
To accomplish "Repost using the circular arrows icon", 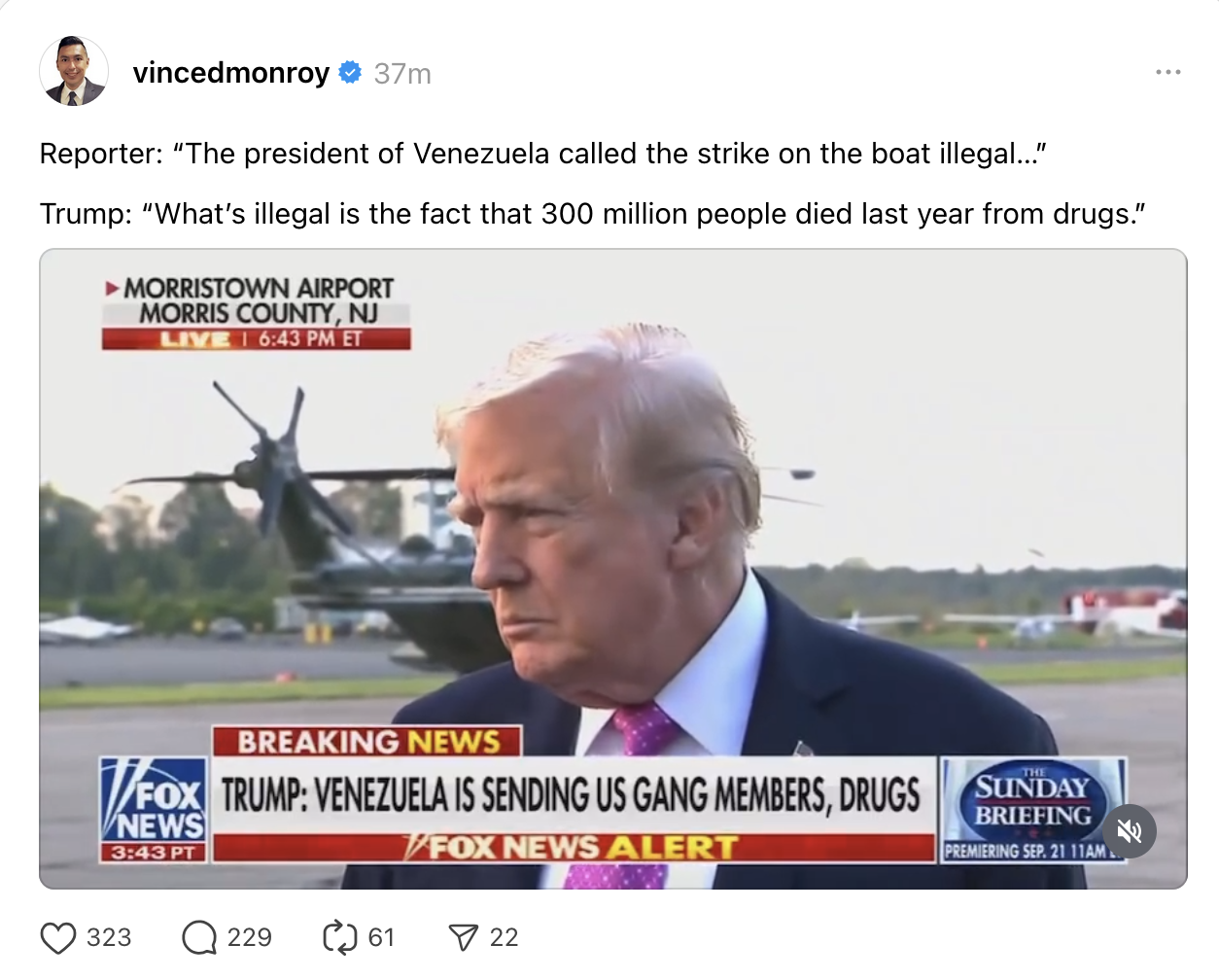I will [x=340, y=938].
